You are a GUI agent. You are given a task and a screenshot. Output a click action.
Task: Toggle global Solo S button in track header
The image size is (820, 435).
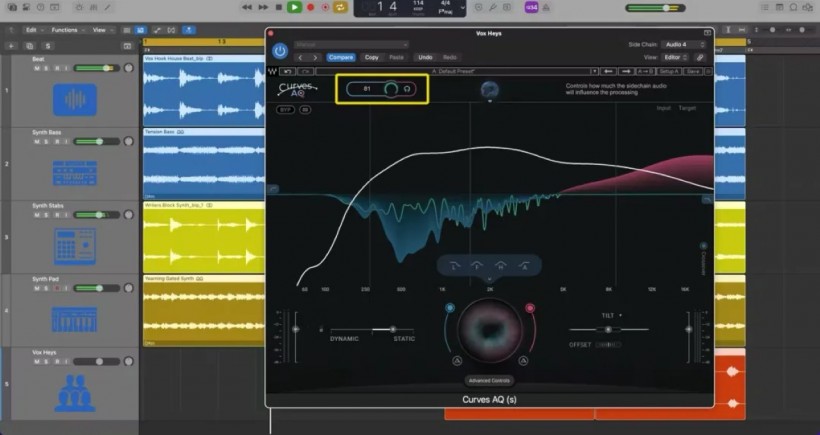click(48, 46)
